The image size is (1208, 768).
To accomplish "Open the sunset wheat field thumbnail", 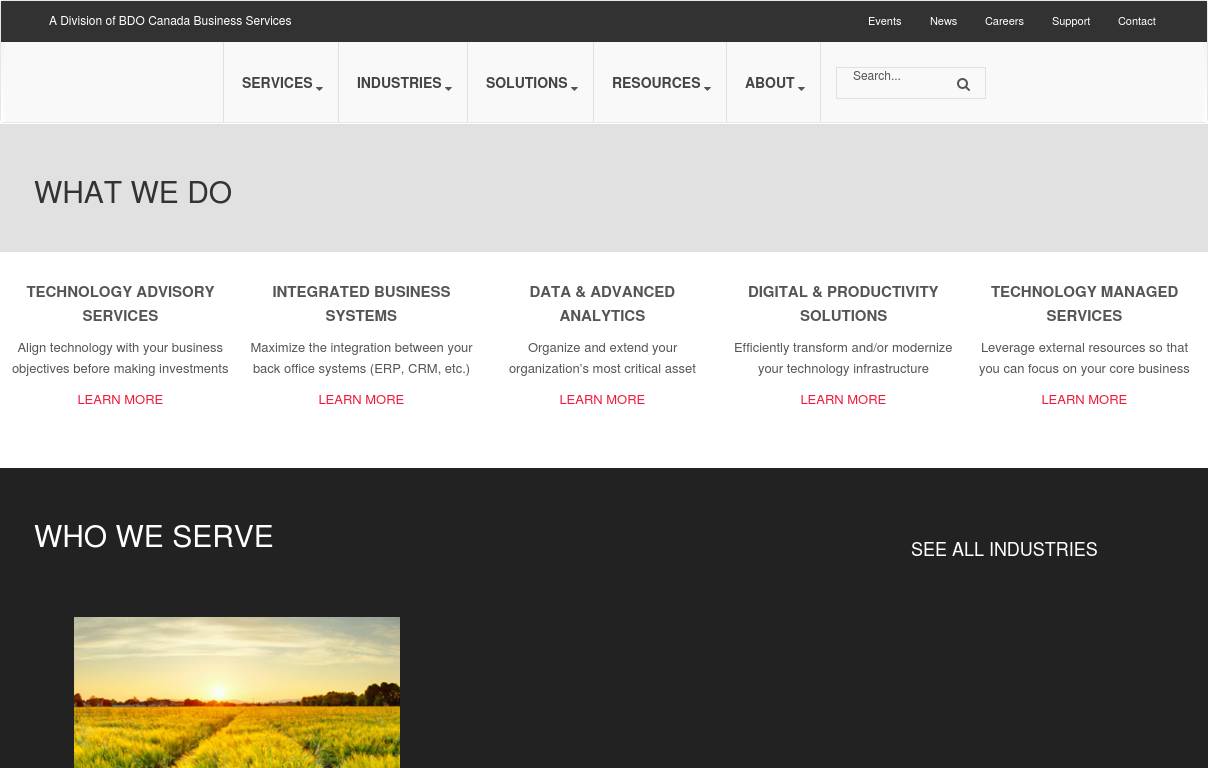I will (237, 692).
